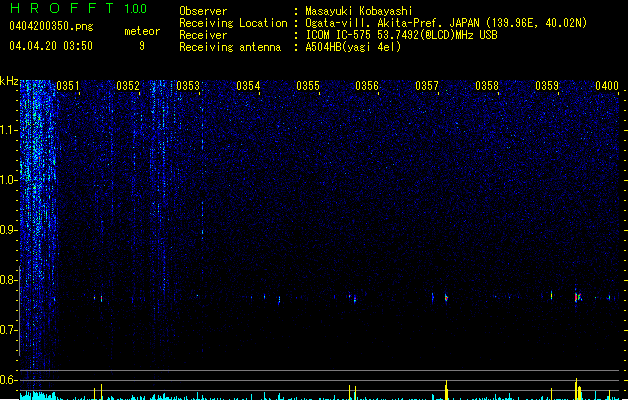
Task: Click the 0353 time marker
Action: (188, 86)
